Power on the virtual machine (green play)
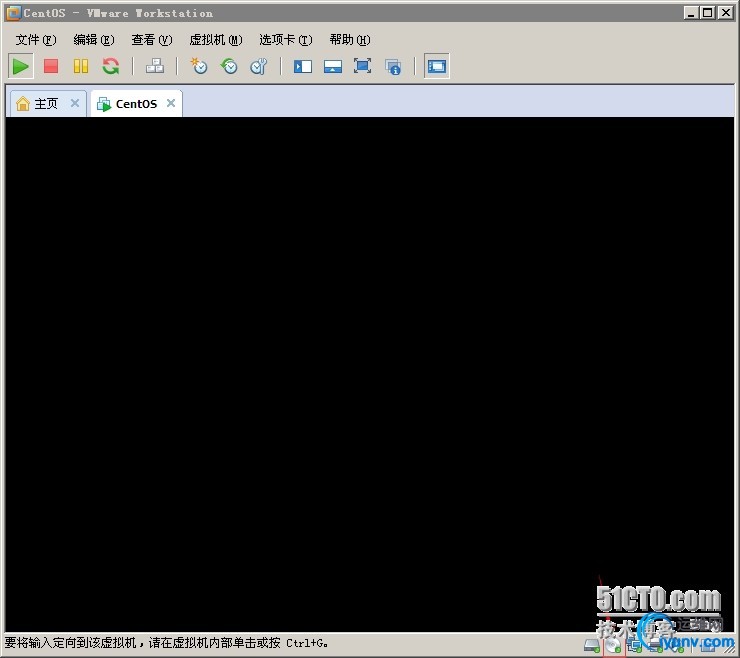This screenshot has height=658, width=740. point(21,67)
